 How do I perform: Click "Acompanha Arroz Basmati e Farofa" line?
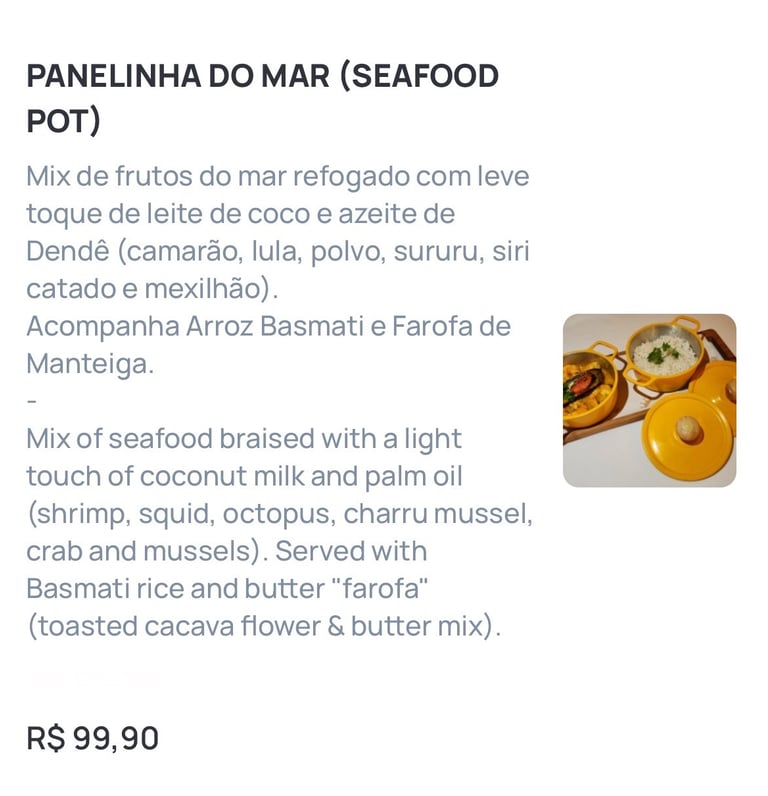[268, 326]
